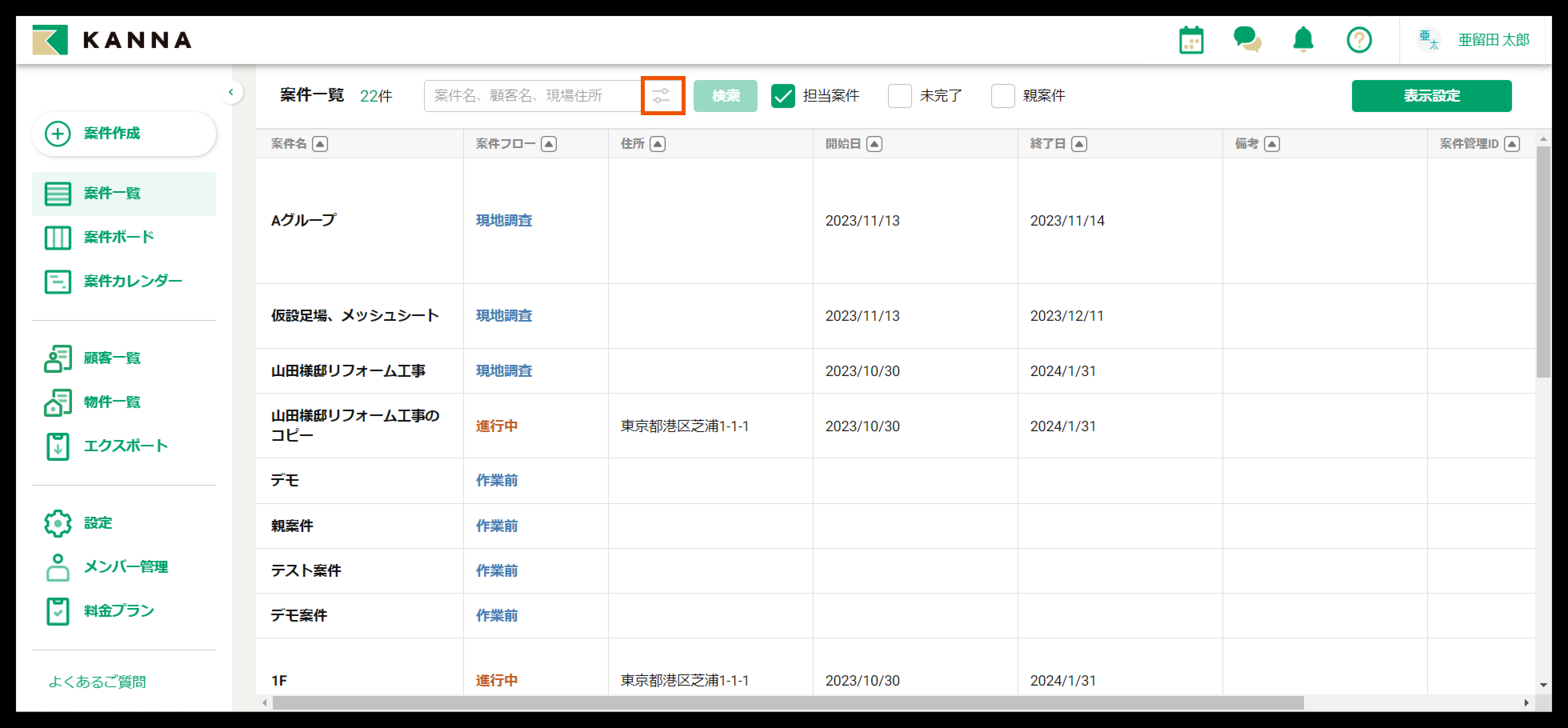Viewport: 1568px width, 728px height.
Task: Open the chat messages icon
Action: click(x=1247, y=40)
